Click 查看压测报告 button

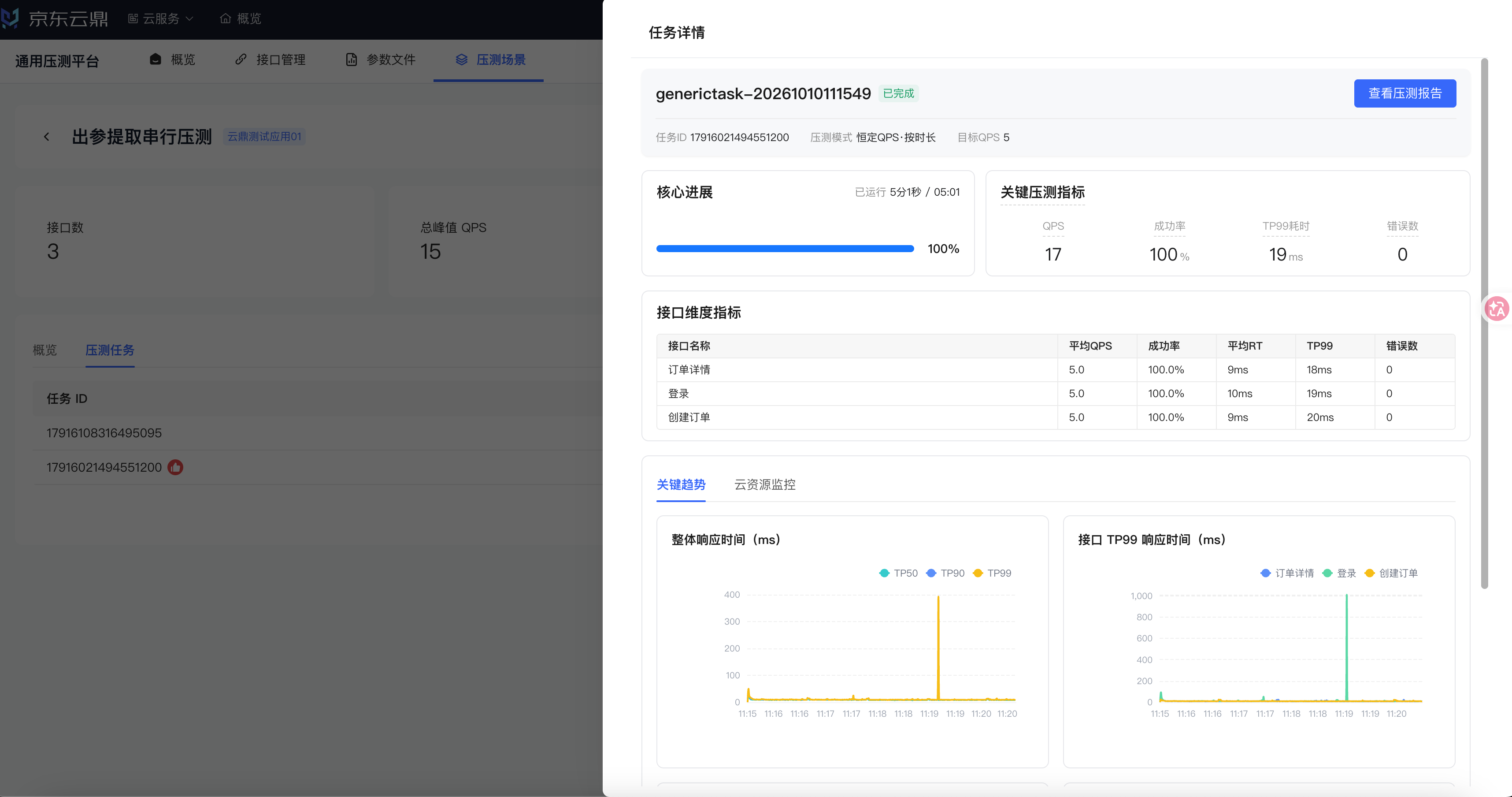pos(1405,93)
